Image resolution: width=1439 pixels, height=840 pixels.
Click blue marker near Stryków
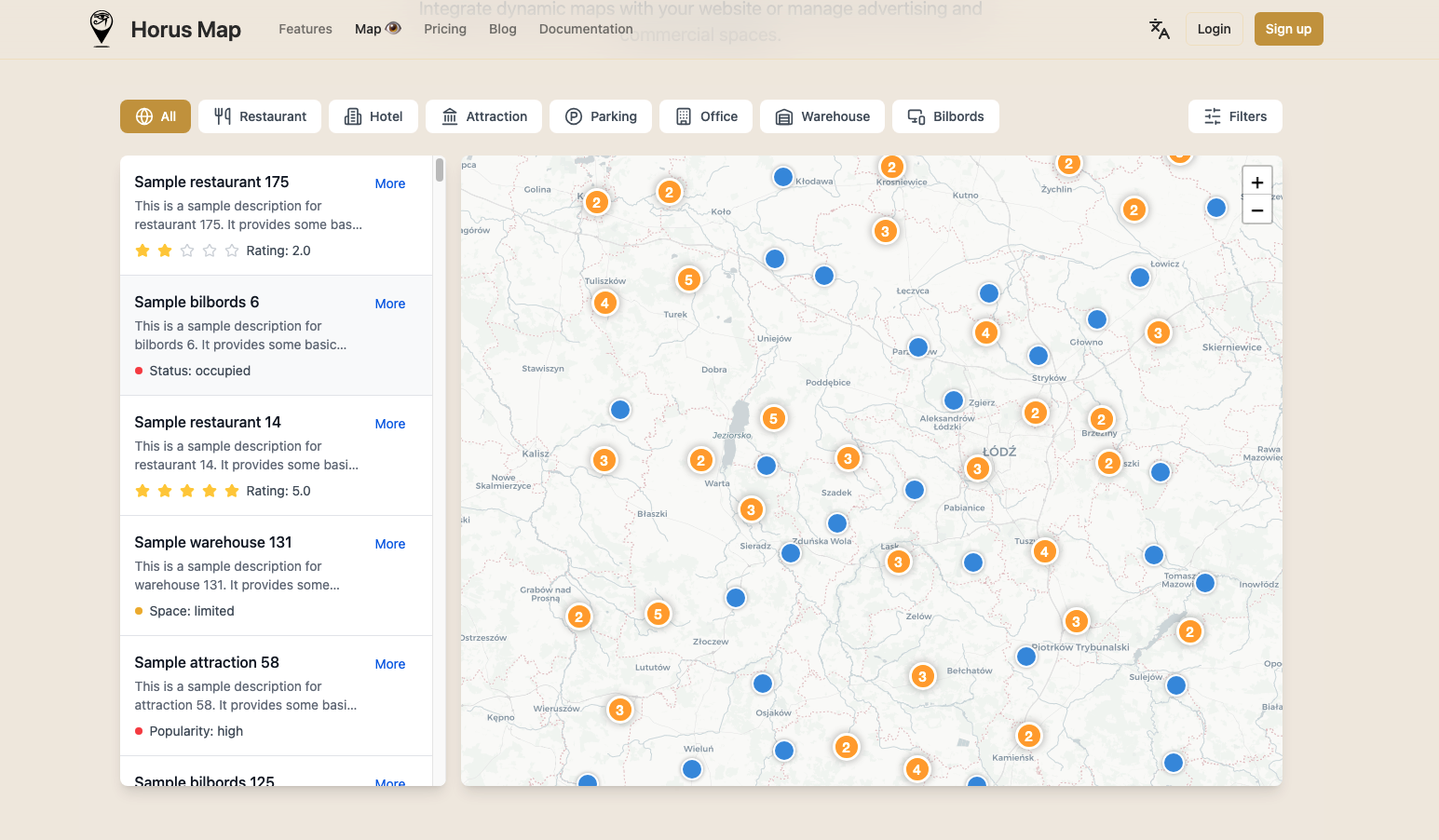pos(1039,356)
